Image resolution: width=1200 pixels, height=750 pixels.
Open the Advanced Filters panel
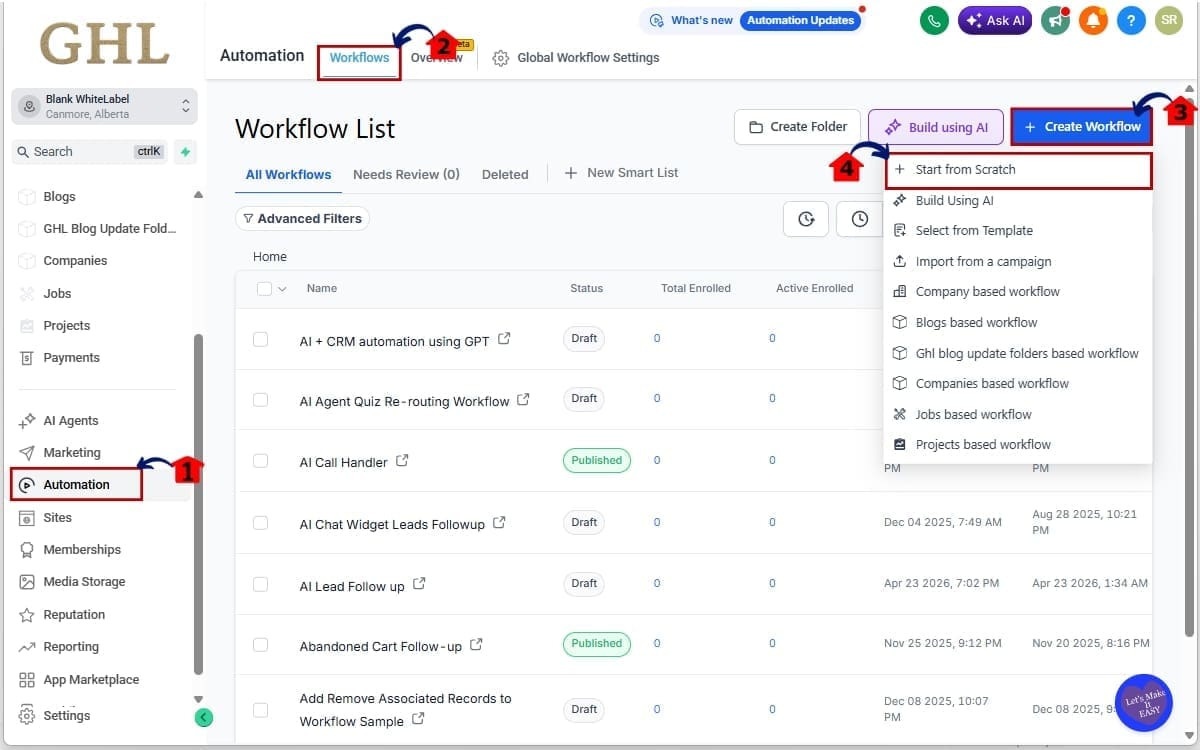tap(302, 219)
